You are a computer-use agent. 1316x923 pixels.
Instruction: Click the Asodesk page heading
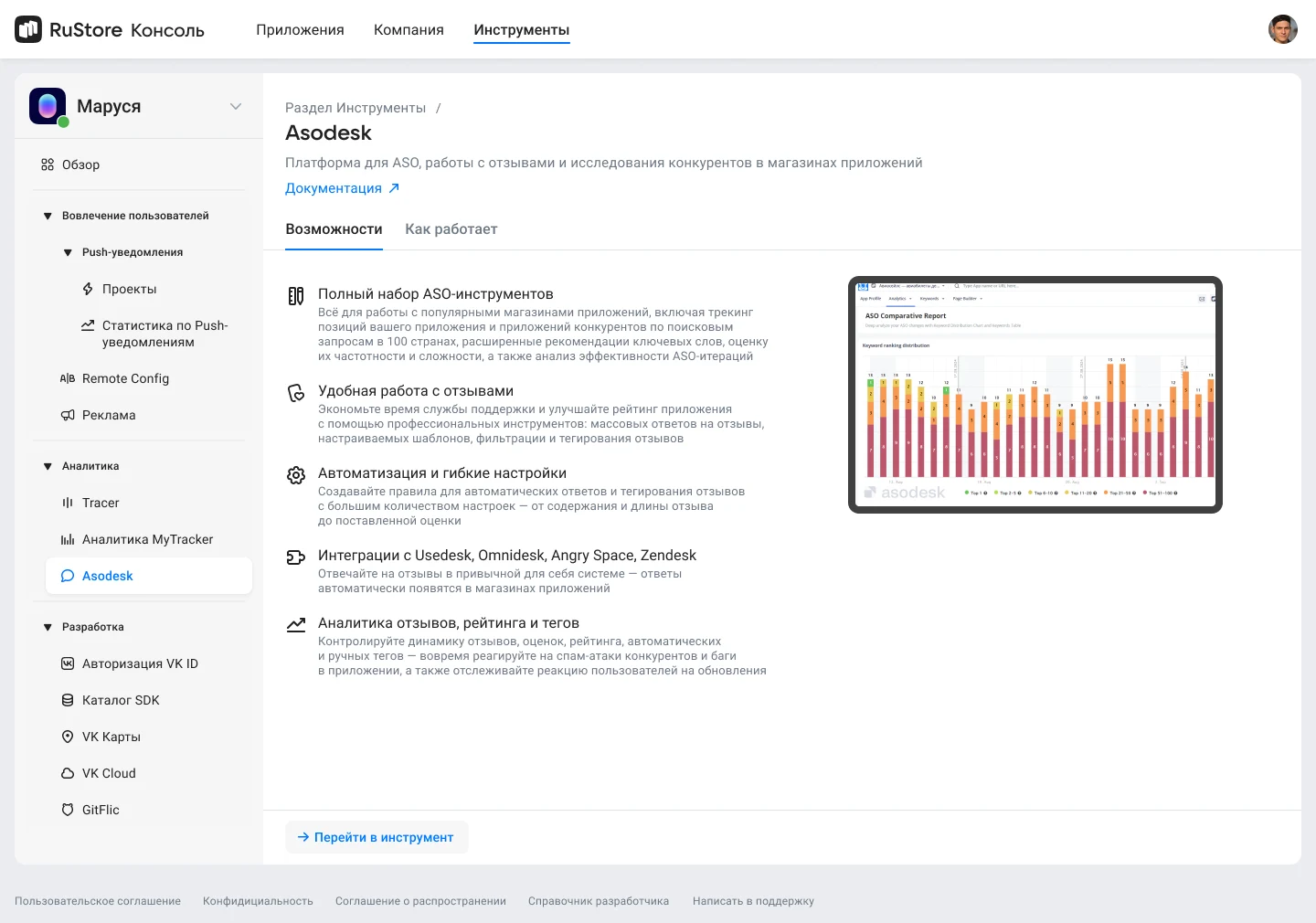[x=328, y=133]
